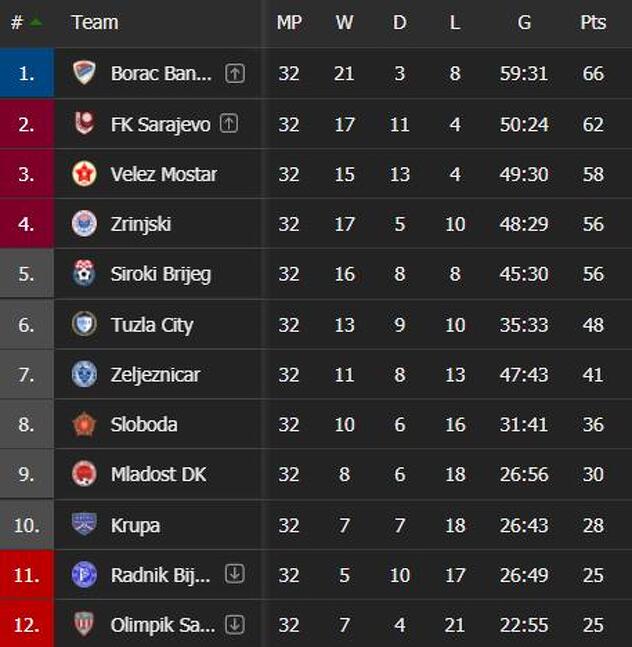Click relegation arrow icon beside Olimpik Sarajevo
This screenshot has height=647, width=632.
pos(235,624)
